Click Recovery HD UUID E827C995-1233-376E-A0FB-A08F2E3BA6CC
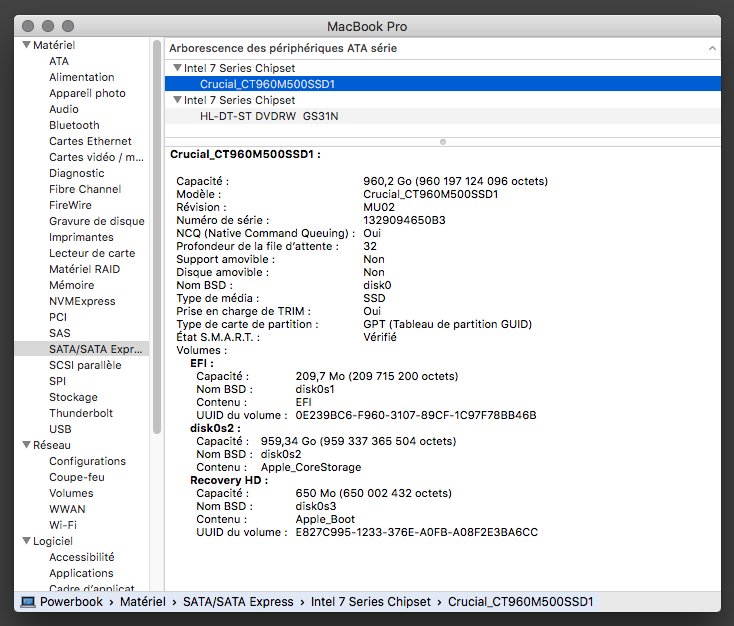The image size is (734, 626). coord(417,532)
